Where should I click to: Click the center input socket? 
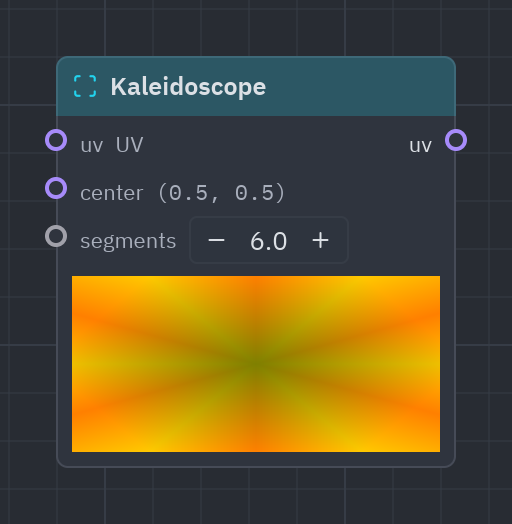[56, 188]
